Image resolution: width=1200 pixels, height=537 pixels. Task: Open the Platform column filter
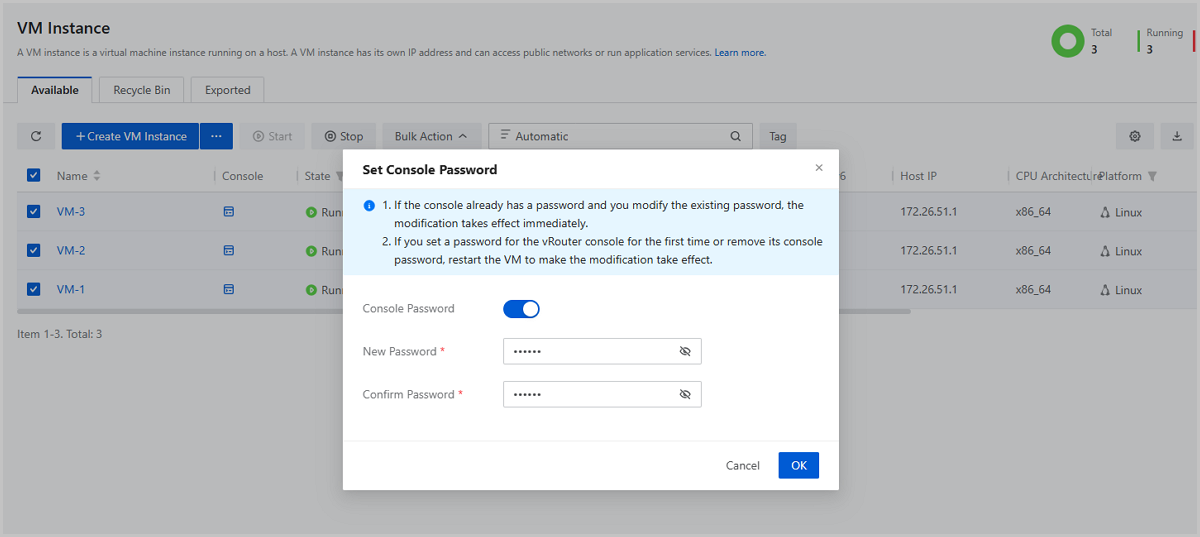coord(1152,177)
